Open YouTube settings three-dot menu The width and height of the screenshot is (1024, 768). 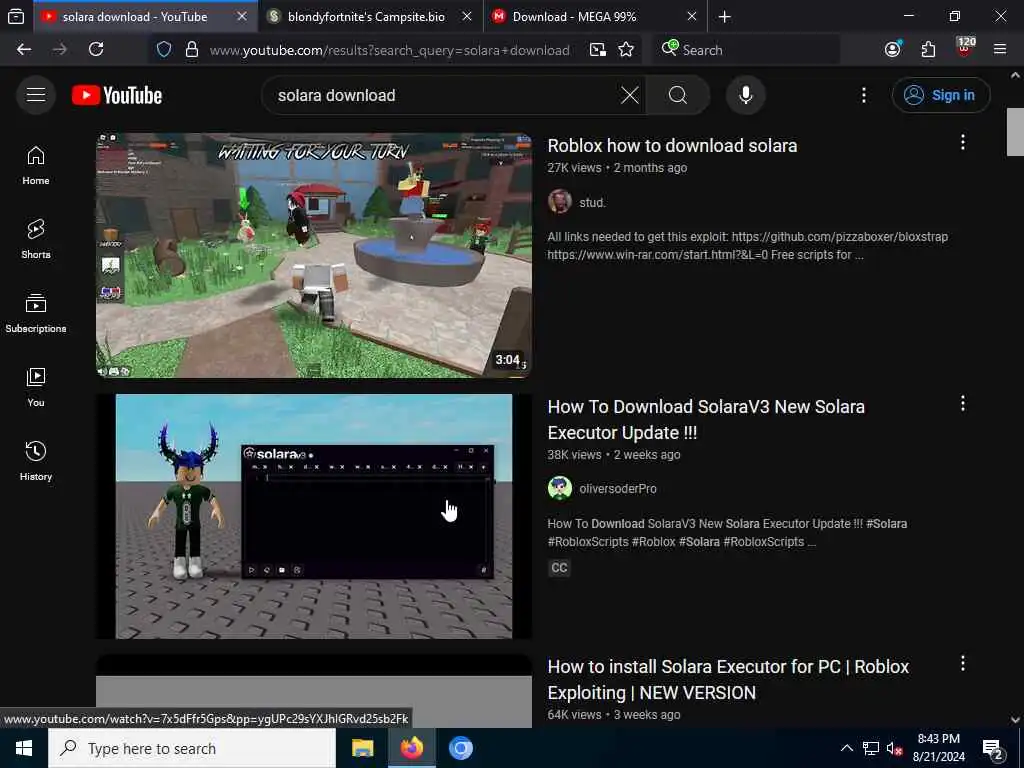point(864,95)
